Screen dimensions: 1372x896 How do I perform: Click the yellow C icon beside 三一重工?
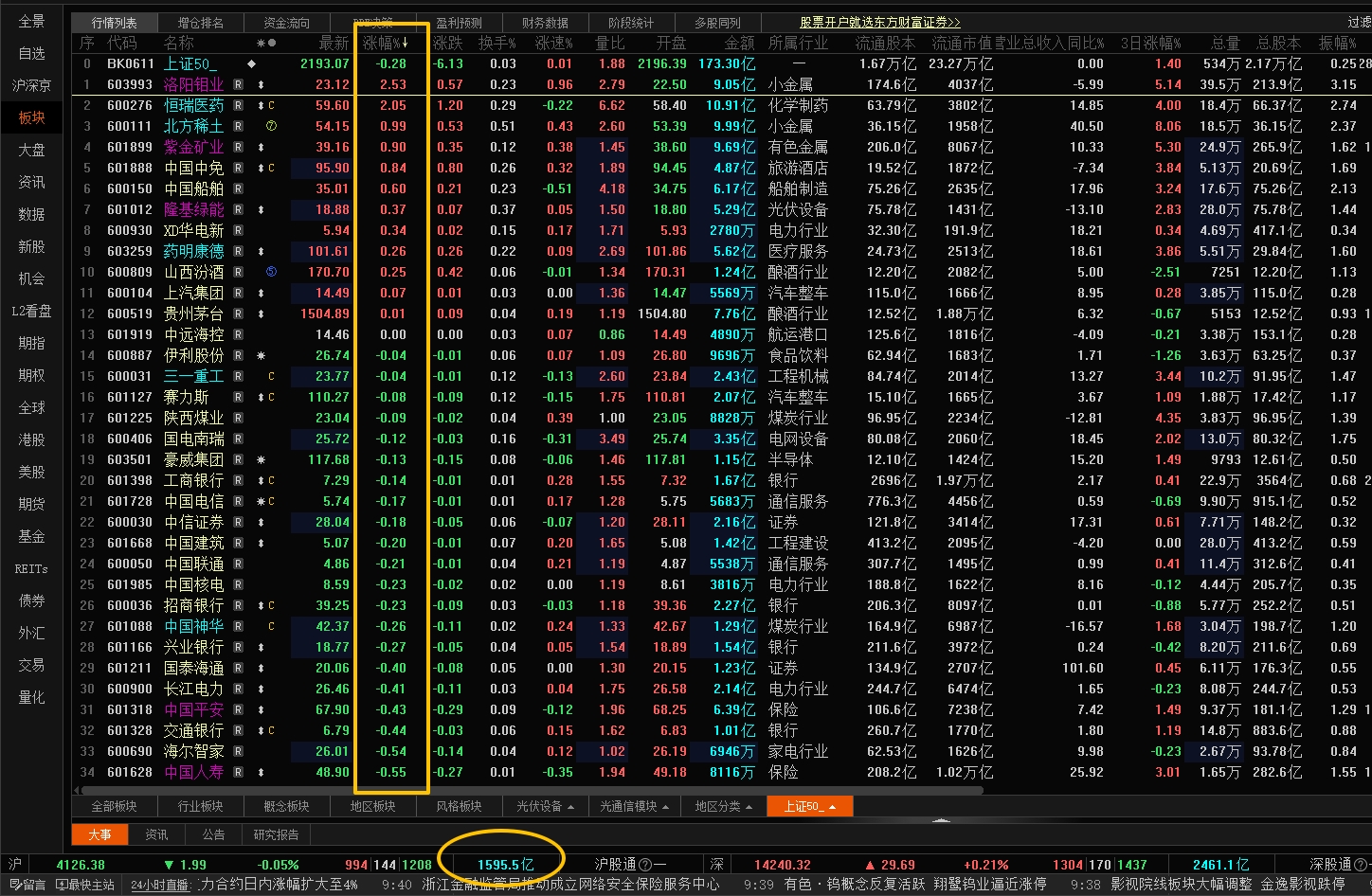coord(272,376)
